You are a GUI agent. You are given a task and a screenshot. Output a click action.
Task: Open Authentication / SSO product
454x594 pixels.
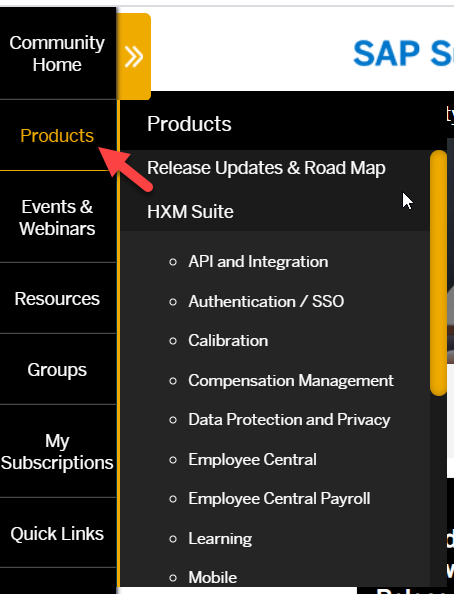coord(266,302)
